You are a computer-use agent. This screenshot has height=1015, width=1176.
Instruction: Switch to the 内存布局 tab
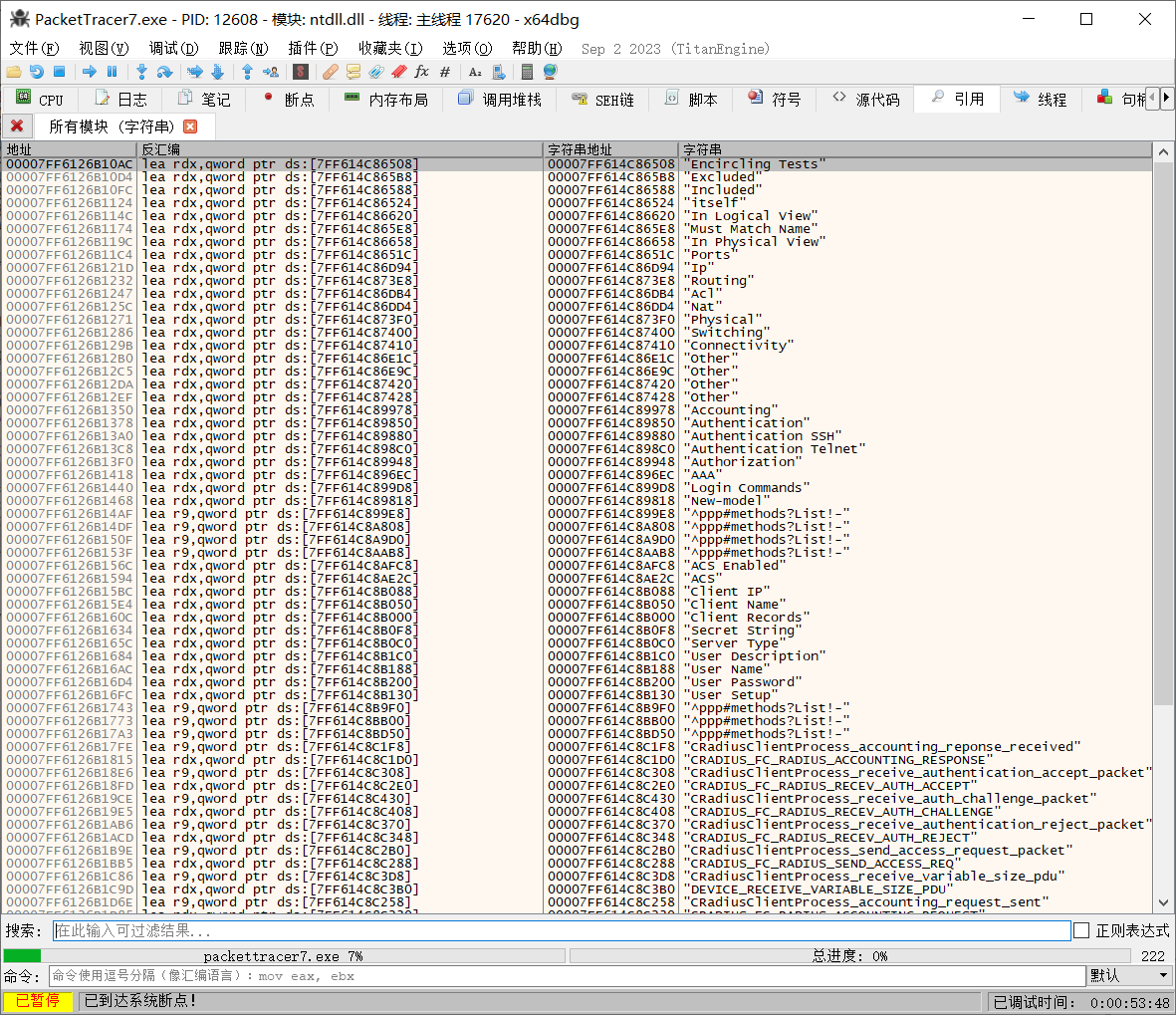pos(385,100)
